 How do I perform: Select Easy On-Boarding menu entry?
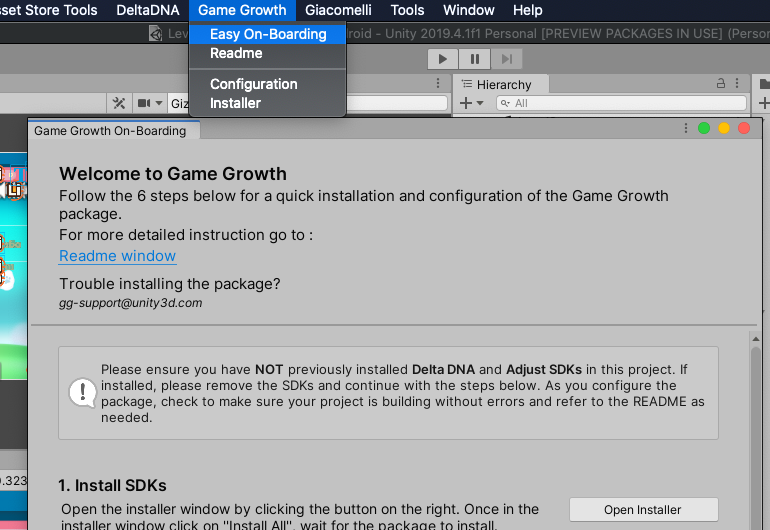(x=268, y=34)
